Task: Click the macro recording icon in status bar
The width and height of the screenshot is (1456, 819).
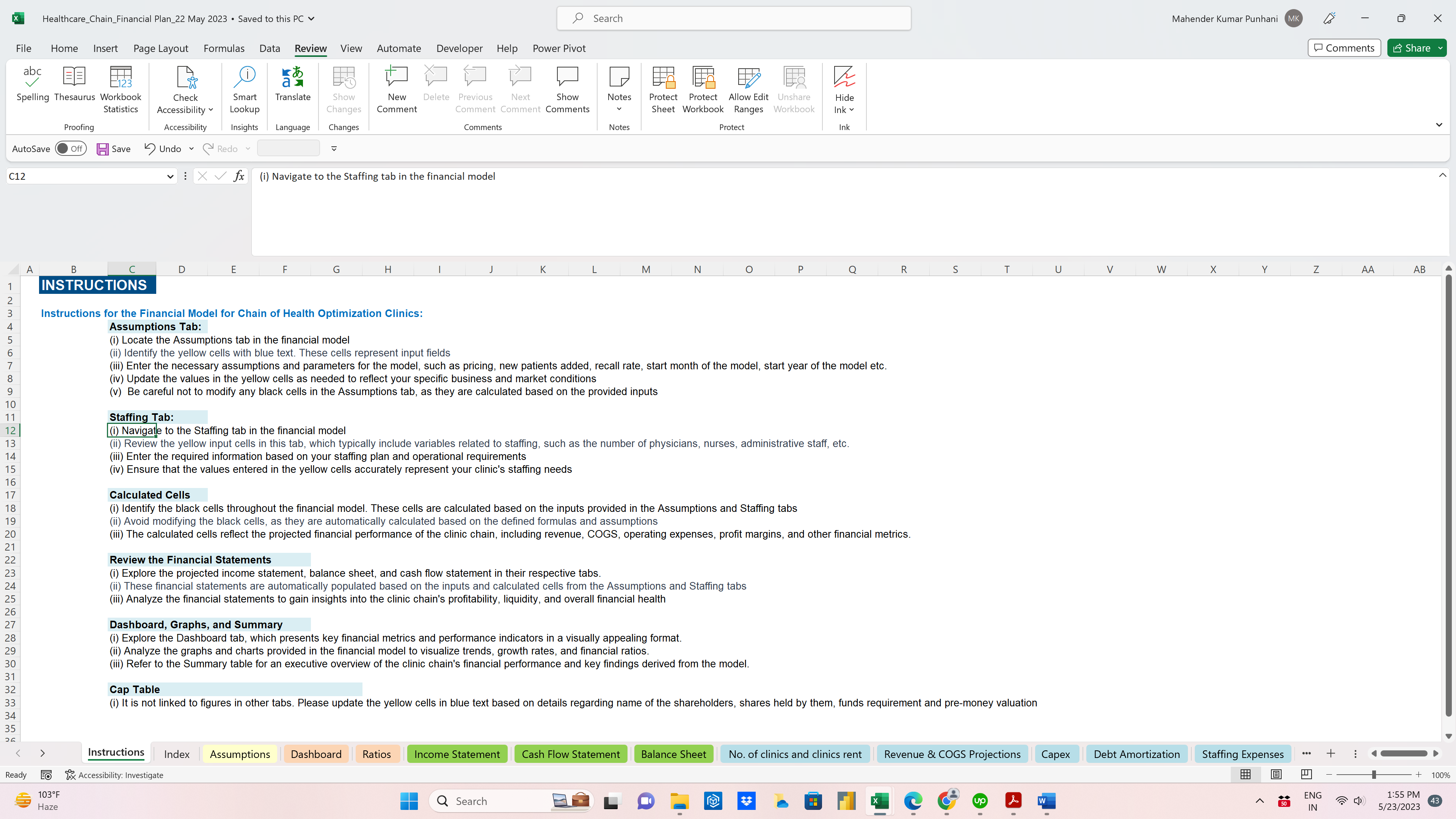Action: pos(46,775)
